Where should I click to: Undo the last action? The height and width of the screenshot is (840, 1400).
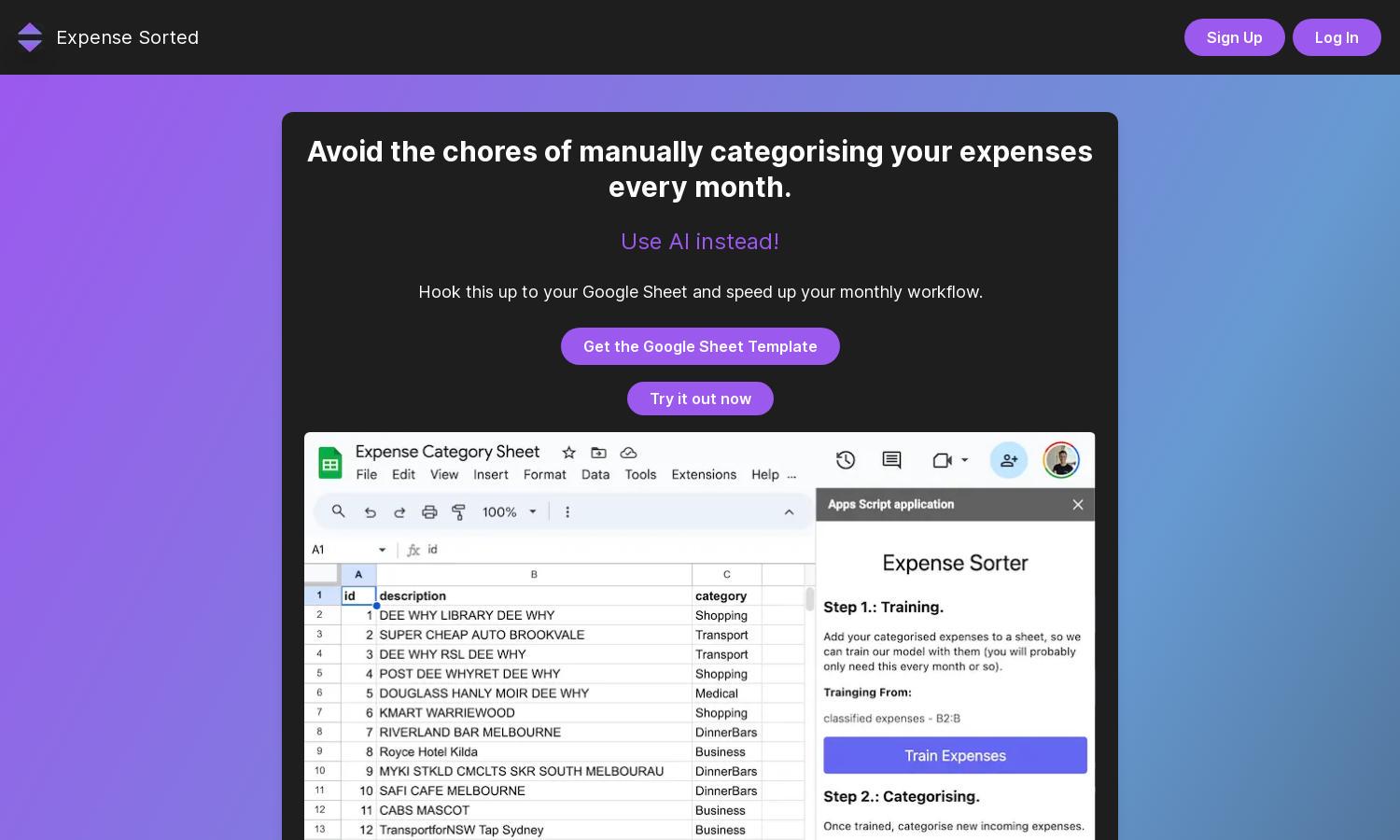(370, 512)
